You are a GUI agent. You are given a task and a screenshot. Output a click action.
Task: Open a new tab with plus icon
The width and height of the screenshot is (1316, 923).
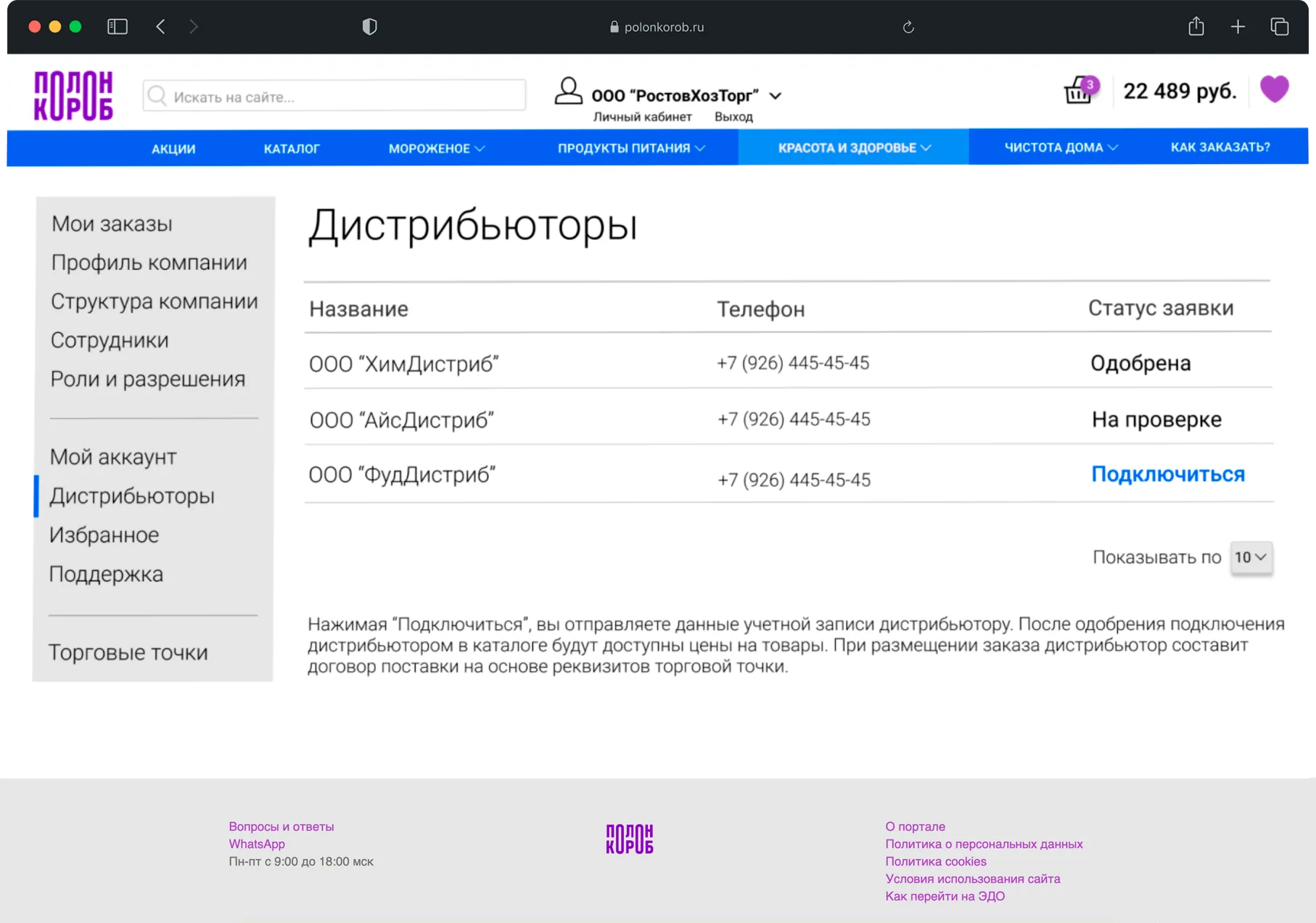pos(1238,27)
